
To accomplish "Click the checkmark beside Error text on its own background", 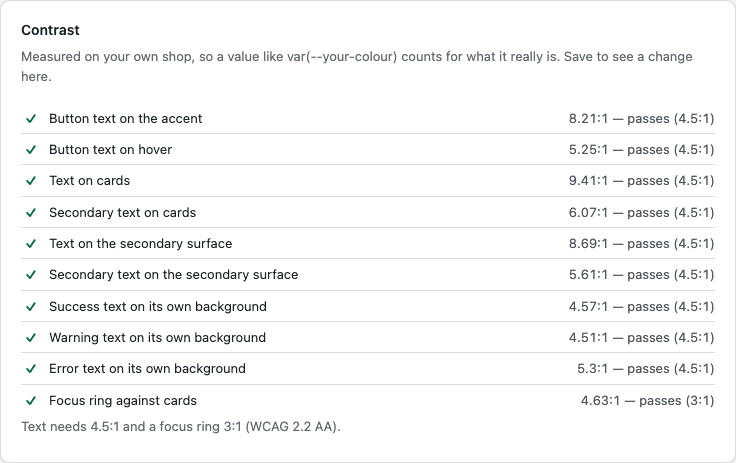I will click(x=31, y=369).
